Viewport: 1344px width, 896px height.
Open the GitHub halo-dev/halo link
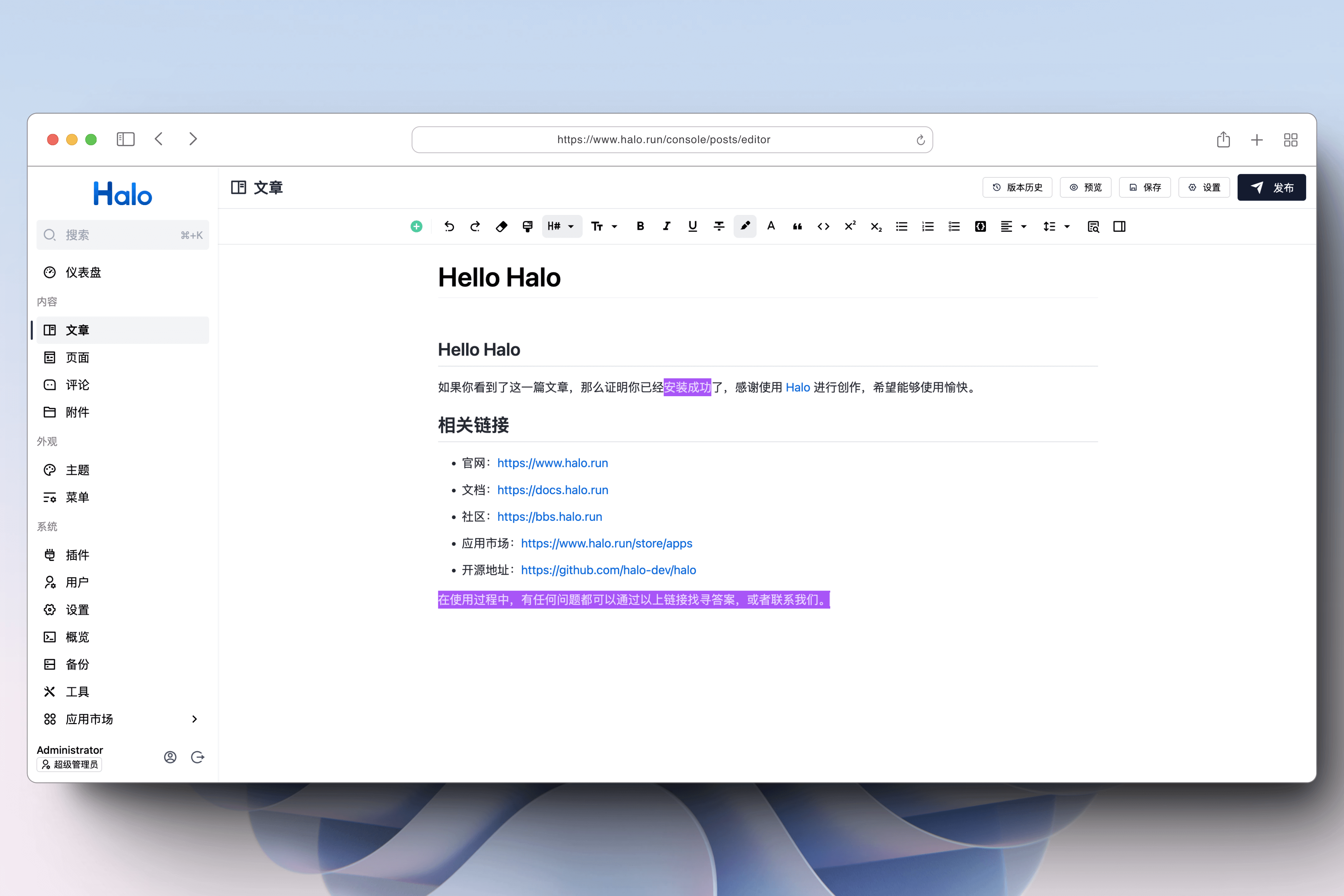pyautogui.click(x=609, y=570)
